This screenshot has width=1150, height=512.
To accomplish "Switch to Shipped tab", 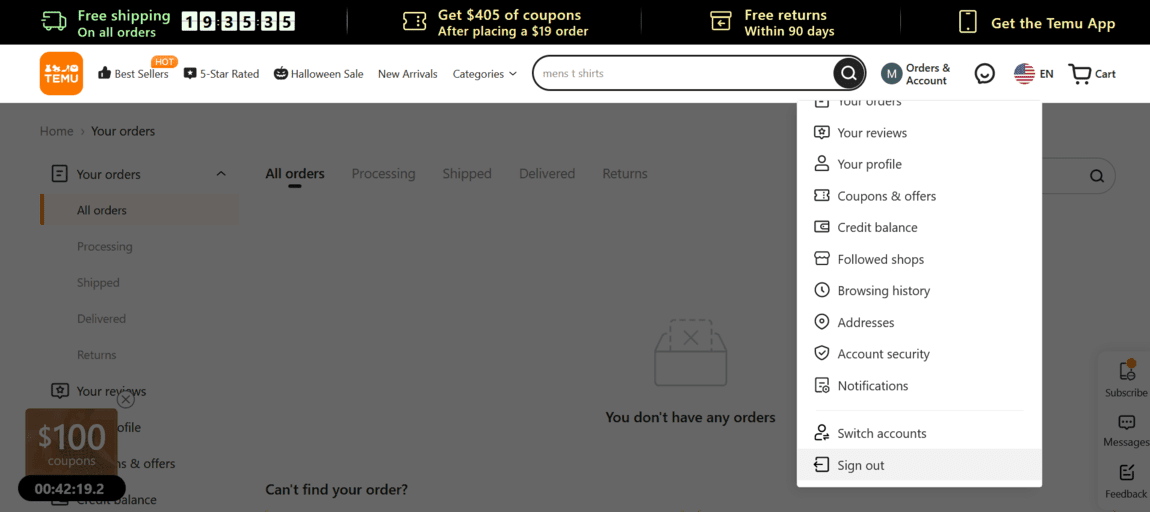I will click(466, 174).
